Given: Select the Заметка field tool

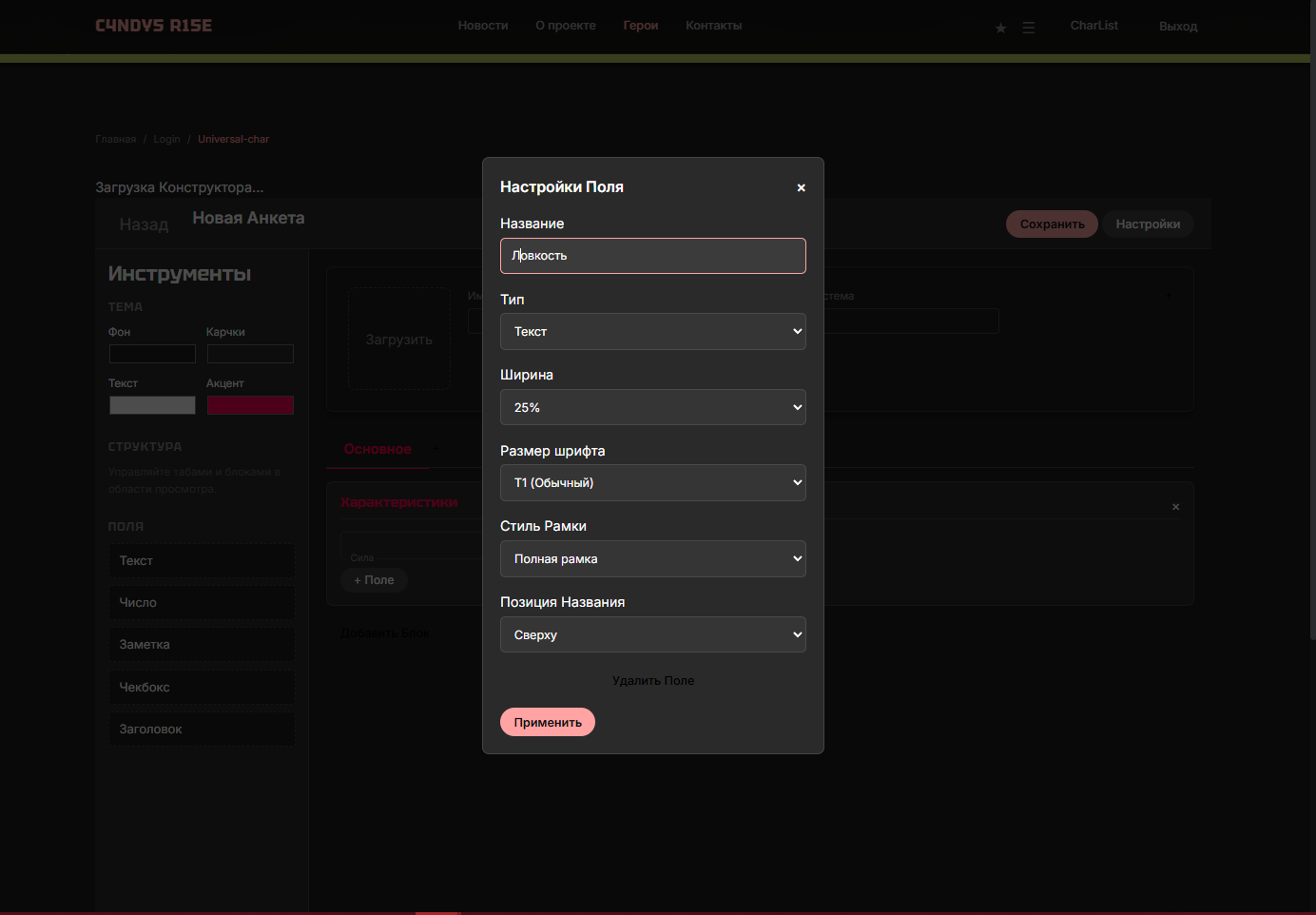Looking at the screenshot, I should [x=202, y=645].
